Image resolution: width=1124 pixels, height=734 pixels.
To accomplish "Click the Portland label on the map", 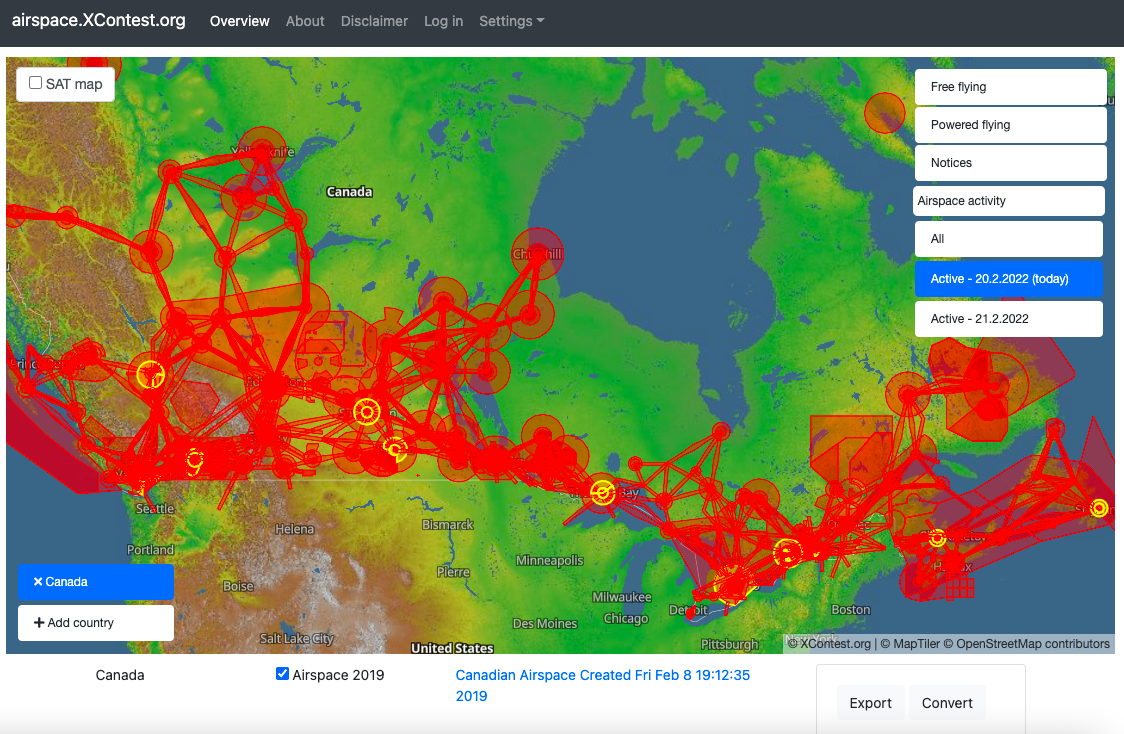I will pyautogui.click(x=151, y=550).
